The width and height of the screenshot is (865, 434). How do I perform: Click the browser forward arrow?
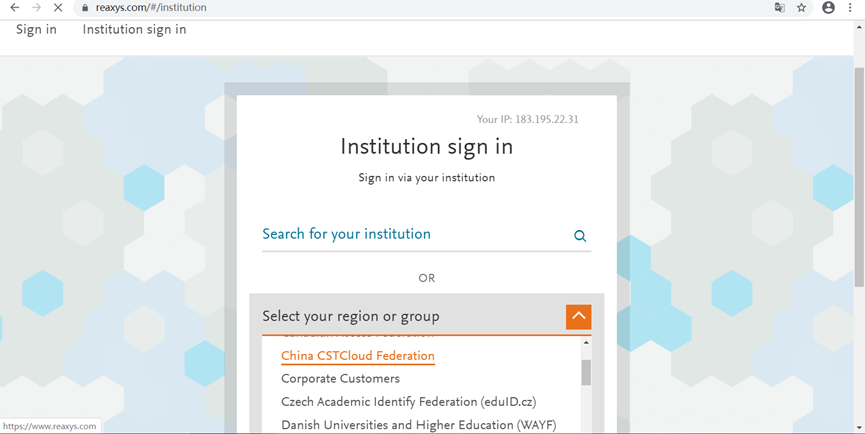click(x=36, y=7)
